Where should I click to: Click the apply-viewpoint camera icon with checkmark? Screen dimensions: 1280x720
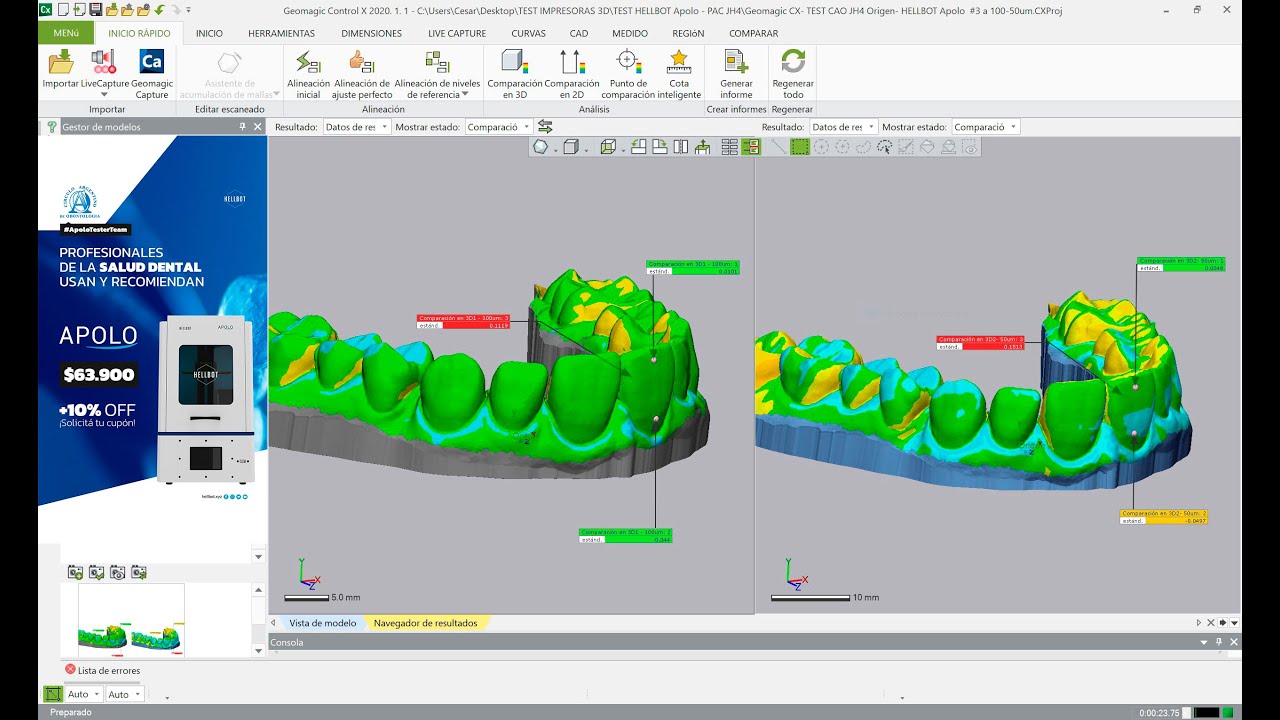click(96, 572)
